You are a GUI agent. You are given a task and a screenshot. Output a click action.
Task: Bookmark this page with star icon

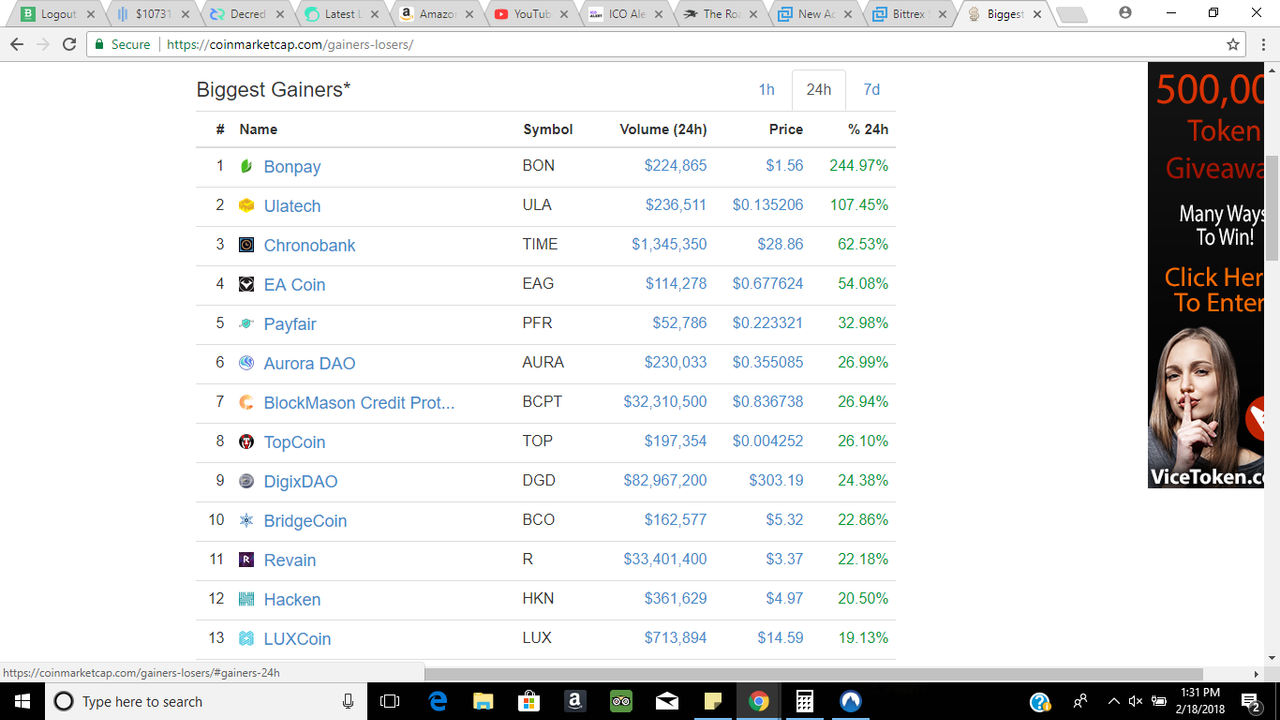[1233, 45]
